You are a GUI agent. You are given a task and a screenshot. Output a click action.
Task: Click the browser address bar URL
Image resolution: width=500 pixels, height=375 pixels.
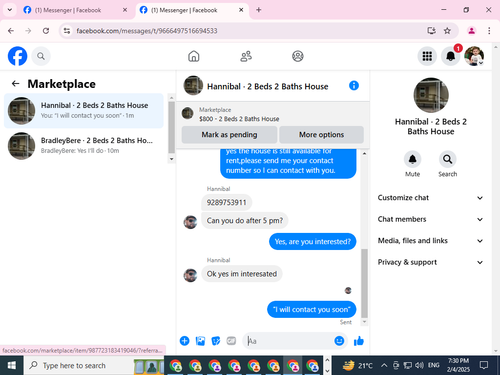pos(147,31)
